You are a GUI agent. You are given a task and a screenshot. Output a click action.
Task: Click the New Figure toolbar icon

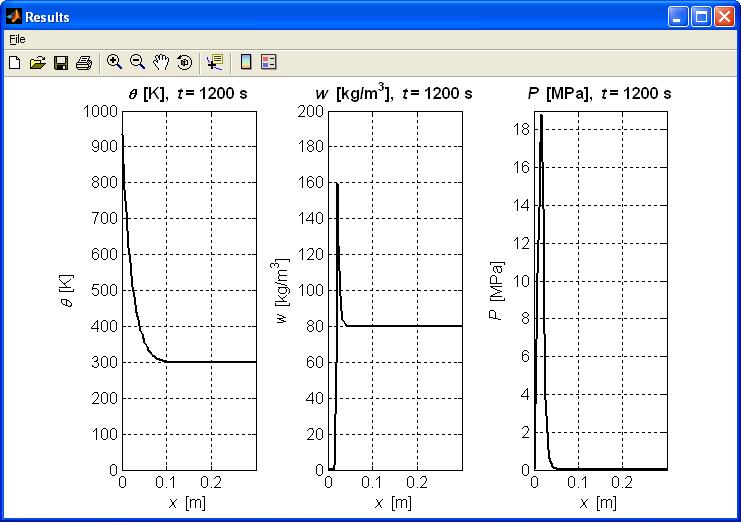15,62
